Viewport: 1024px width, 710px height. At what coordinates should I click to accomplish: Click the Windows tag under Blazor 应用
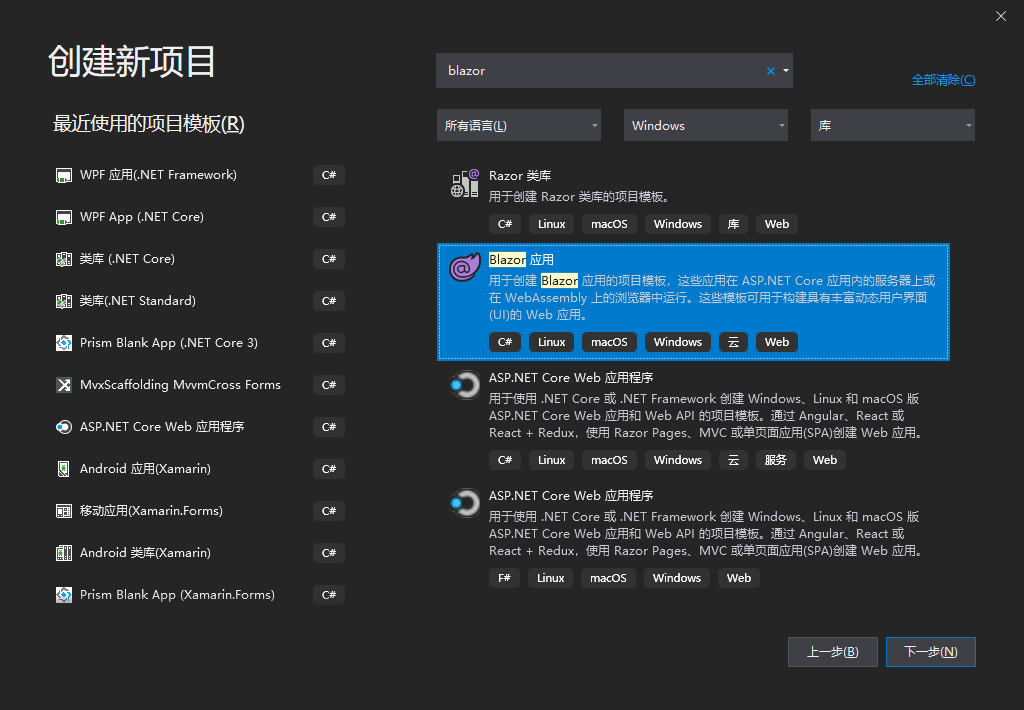coord(678,342)
